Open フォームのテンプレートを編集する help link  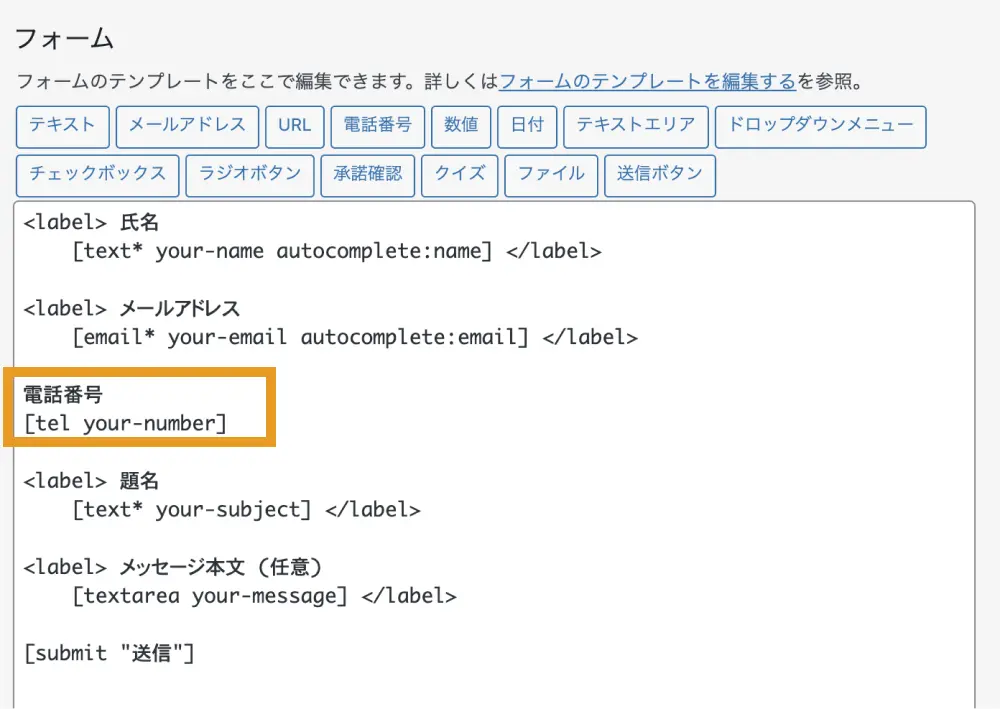click(647, 82)
